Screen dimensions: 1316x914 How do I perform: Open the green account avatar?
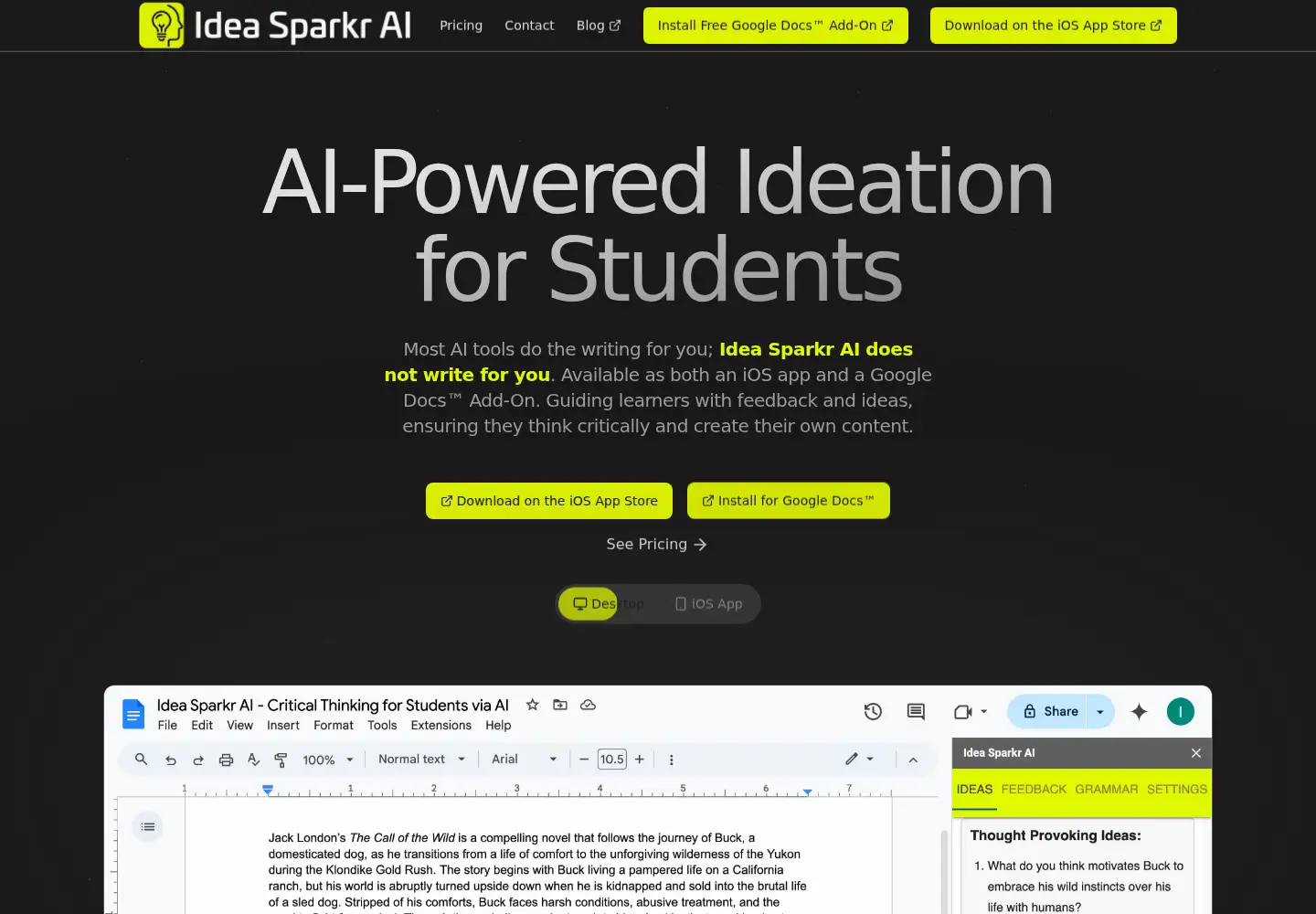(x=1181, y=711)
